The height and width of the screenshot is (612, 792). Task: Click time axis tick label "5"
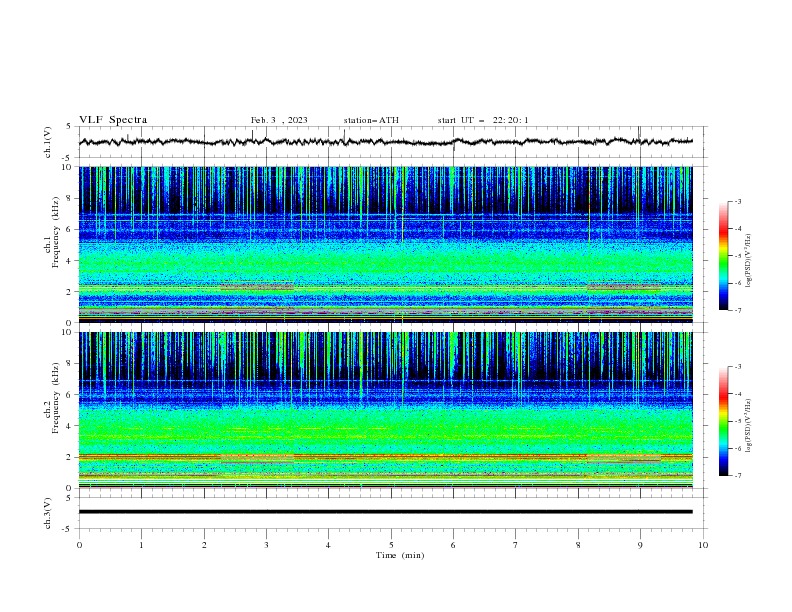[391, 545]
